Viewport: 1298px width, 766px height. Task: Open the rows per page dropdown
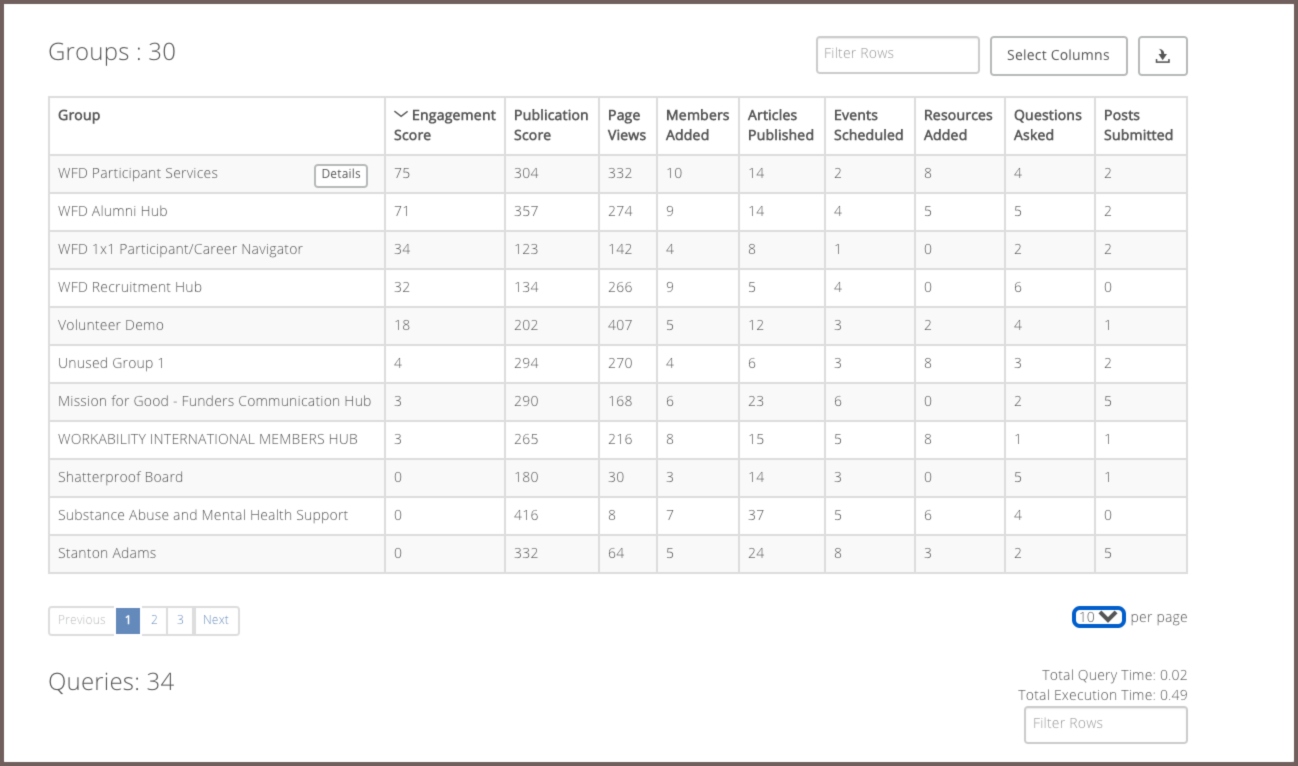pyautogui.click(x=1099, y=617)
